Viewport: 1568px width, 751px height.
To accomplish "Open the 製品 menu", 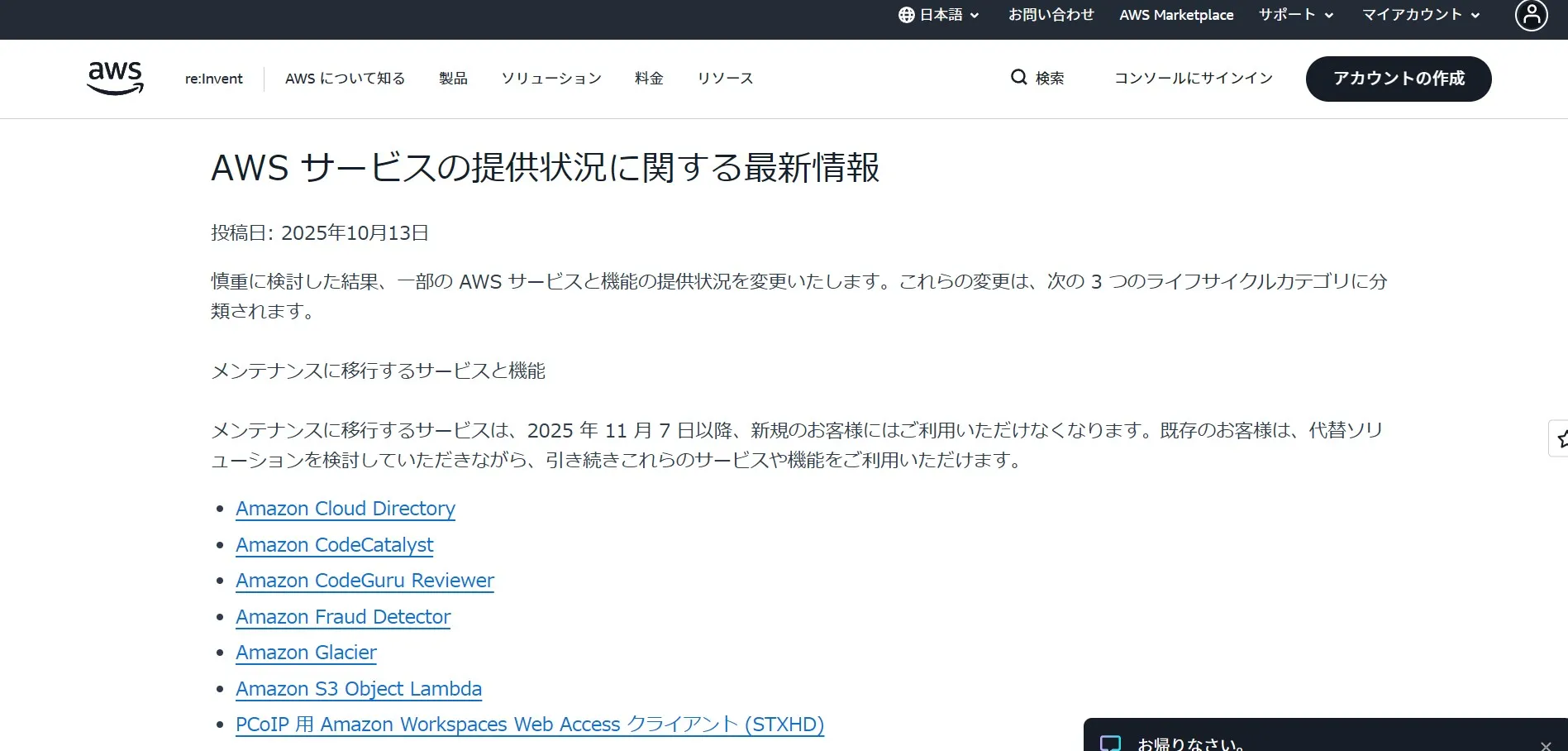I will point(452,78).
